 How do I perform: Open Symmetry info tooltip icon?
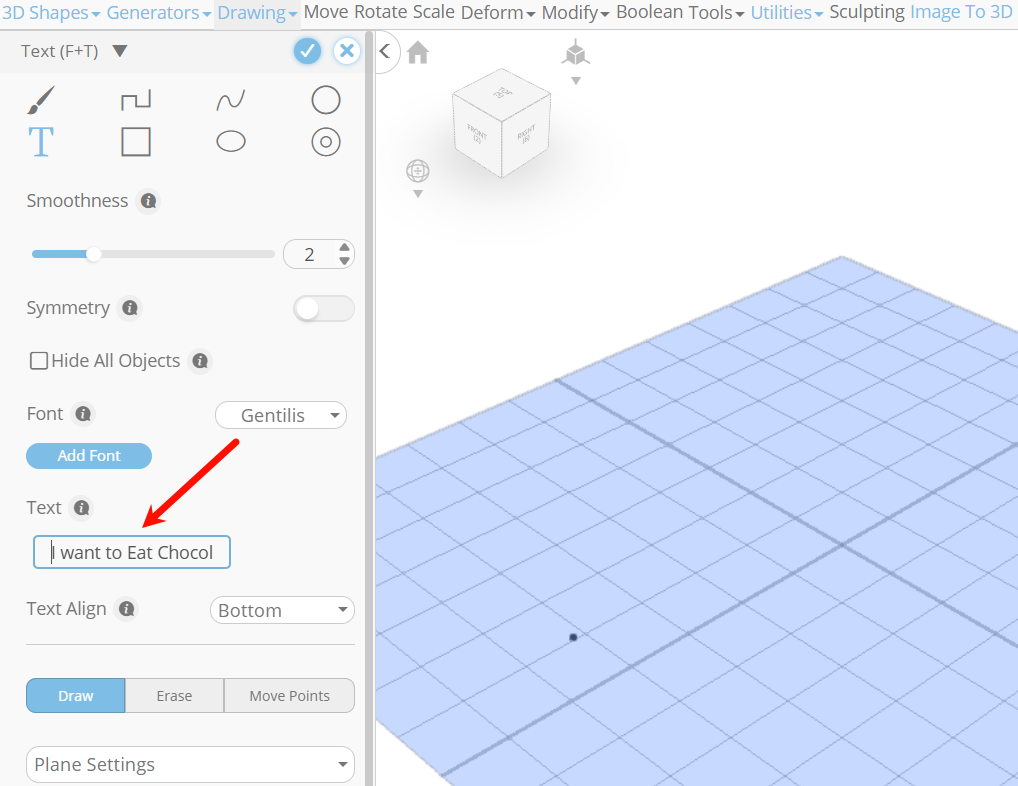pyautogui.click(x=130, y=308)
